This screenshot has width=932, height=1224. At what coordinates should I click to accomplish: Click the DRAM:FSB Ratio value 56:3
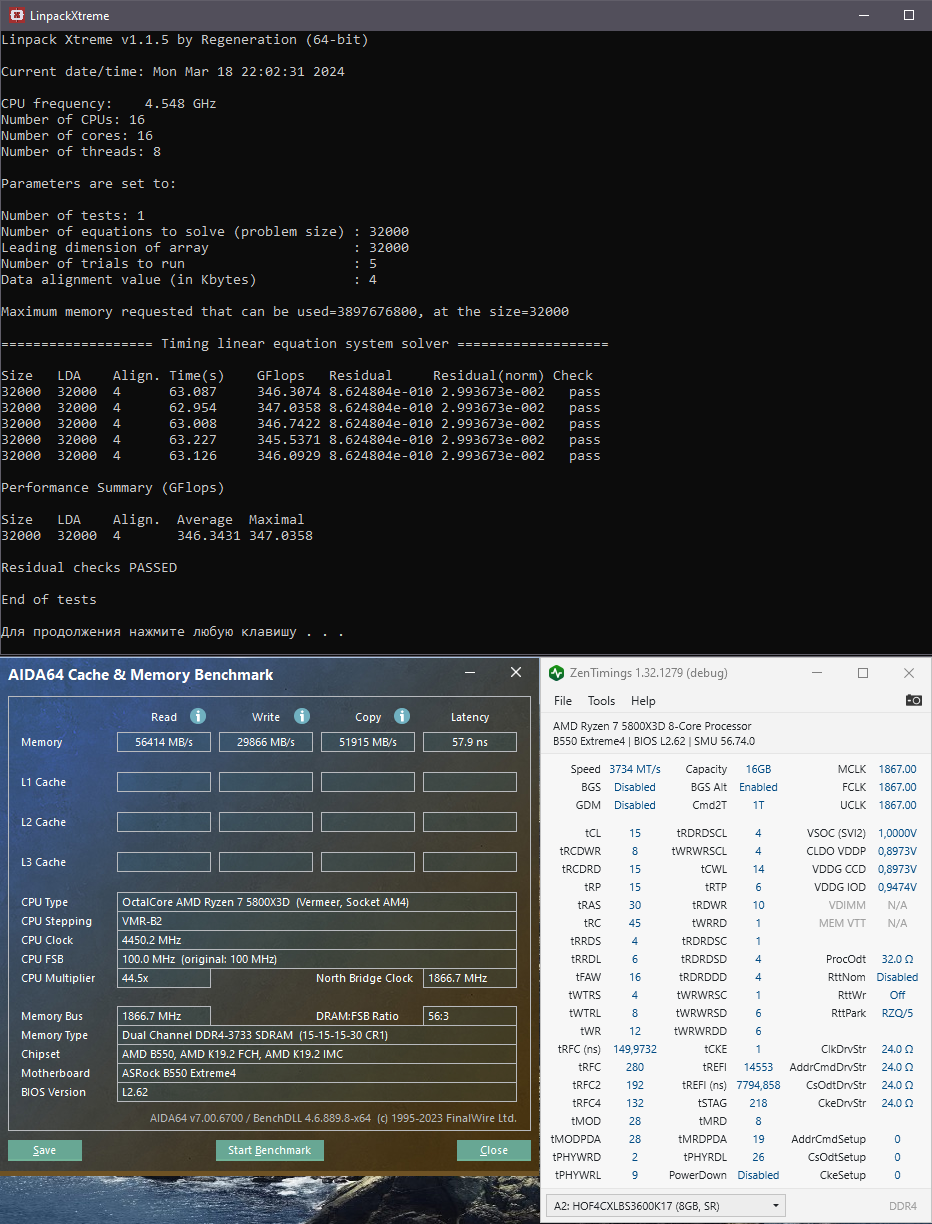coord(470,1016)
